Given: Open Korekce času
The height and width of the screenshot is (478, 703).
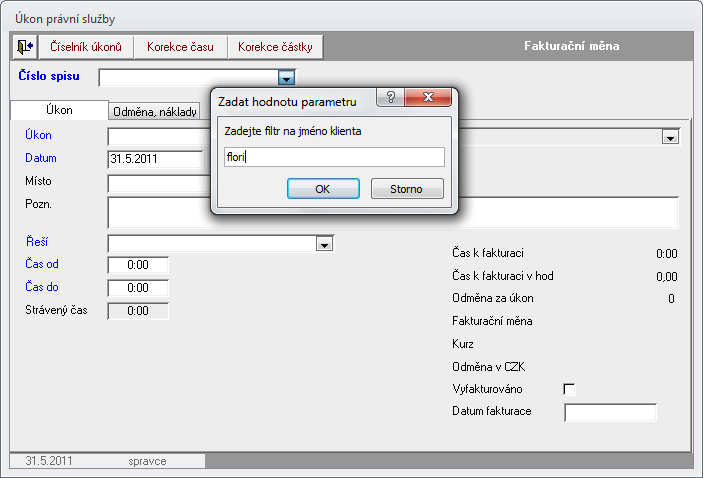Looking at the screenshot, I should click(180, 47).
